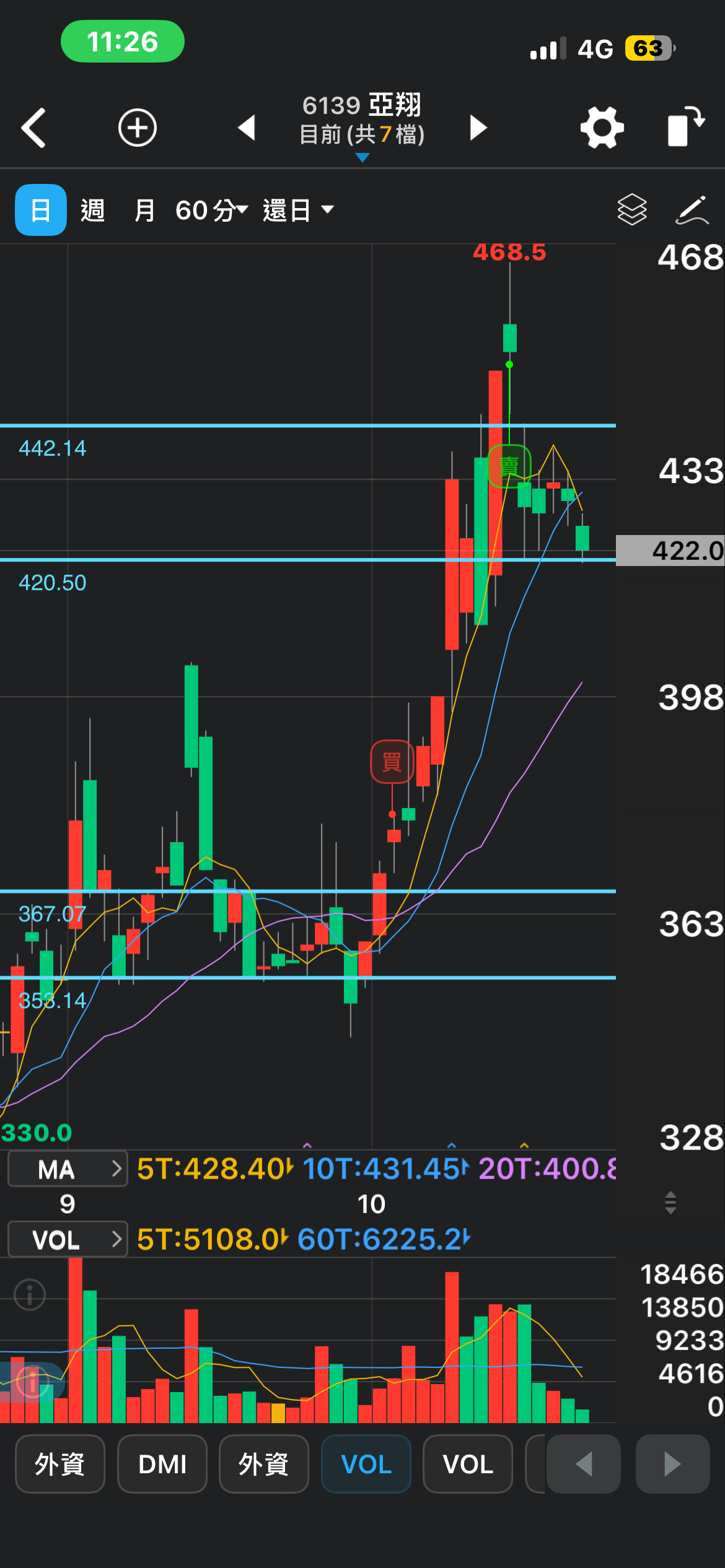Open the settings gear icon
Screen dimensions: 725x1568
602,128
